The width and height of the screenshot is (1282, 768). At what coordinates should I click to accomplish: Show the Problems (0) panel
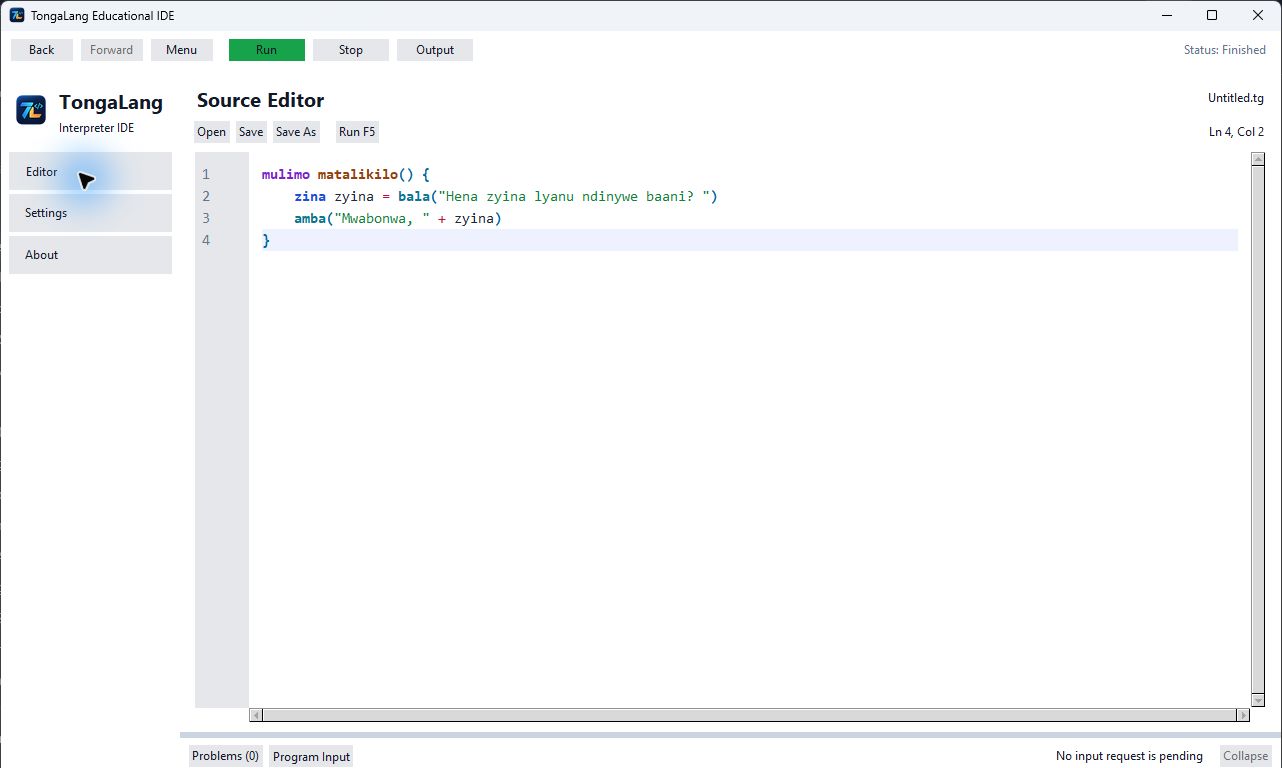pos(225,756)
